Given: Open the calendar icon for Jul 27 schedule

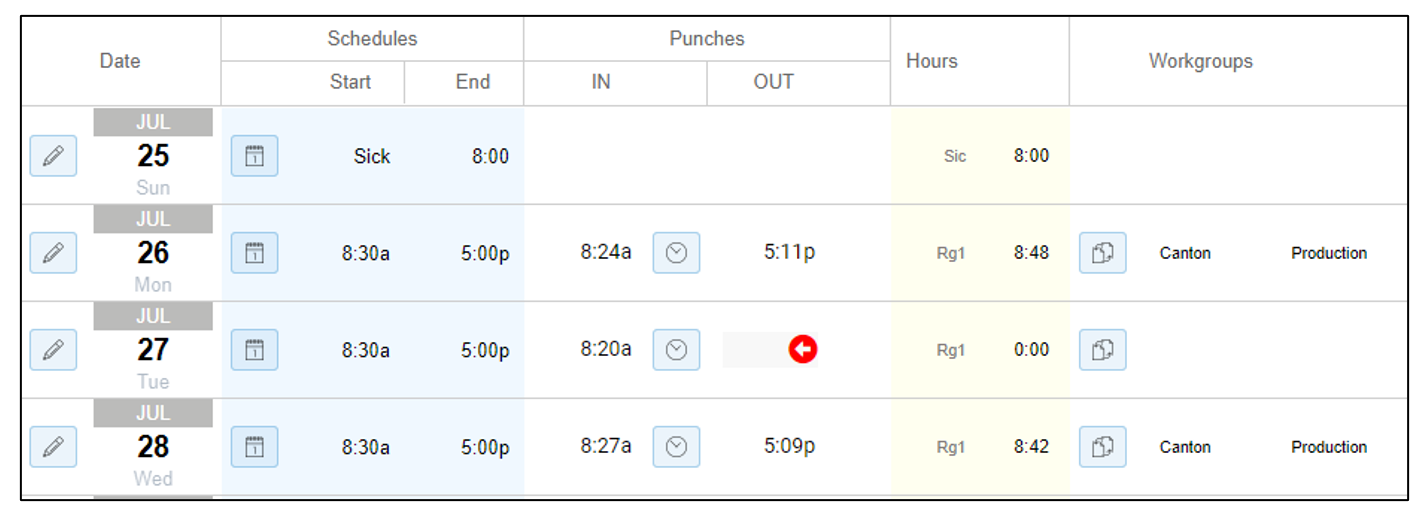Looking at the screenshot, I should [255, 350].
